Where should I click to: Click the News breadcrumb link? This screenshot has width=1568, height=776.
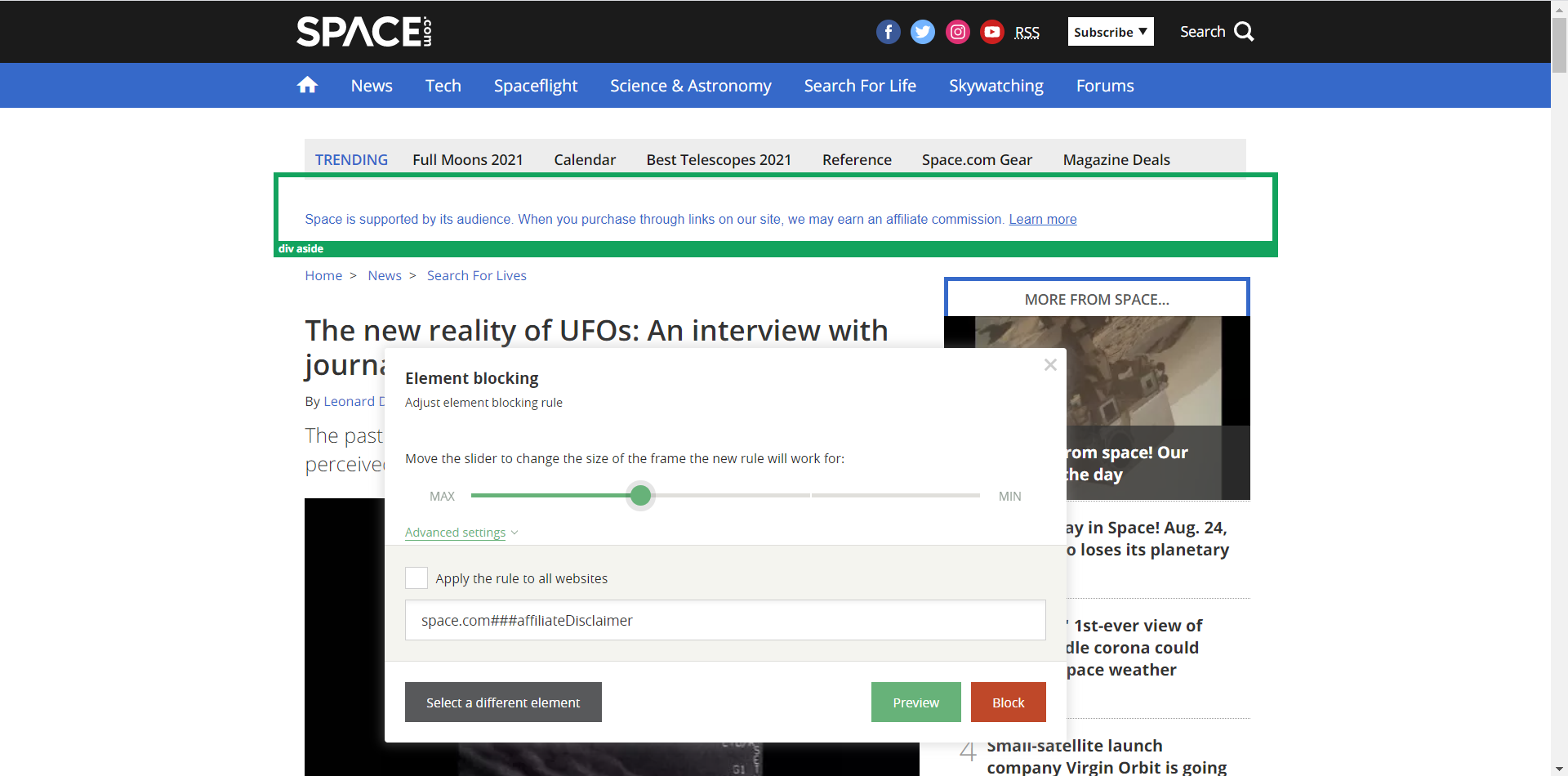(x=385, y=276)
